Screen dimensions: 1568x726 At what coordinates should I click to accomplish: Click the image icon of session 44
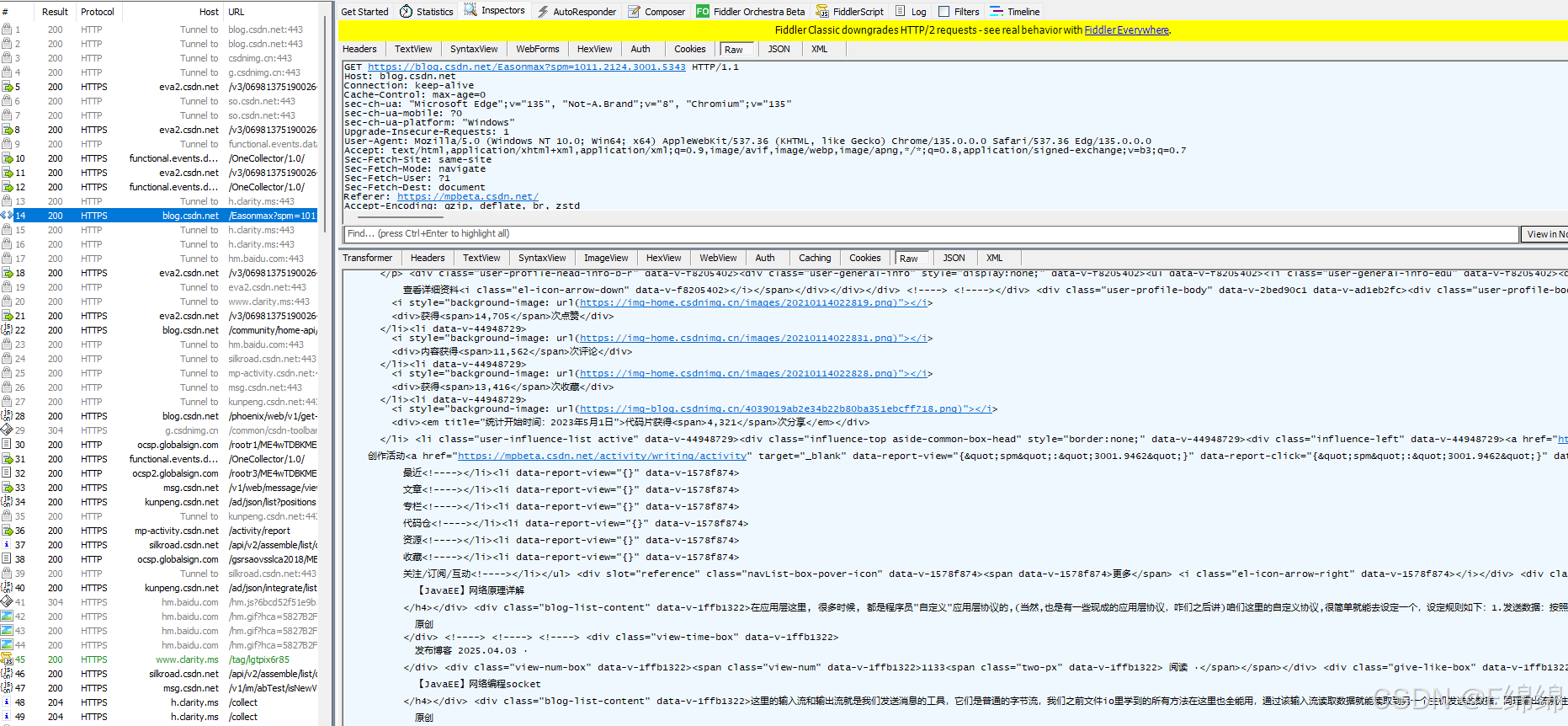[7, 645]
